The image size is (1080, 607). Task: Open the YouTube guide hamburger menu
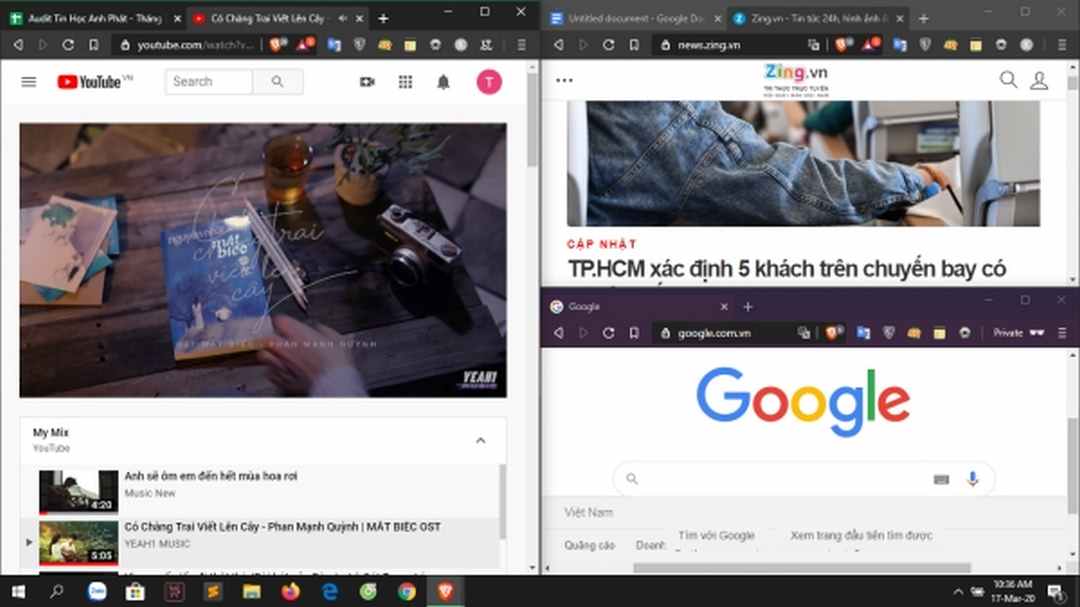tap(28, 82)
